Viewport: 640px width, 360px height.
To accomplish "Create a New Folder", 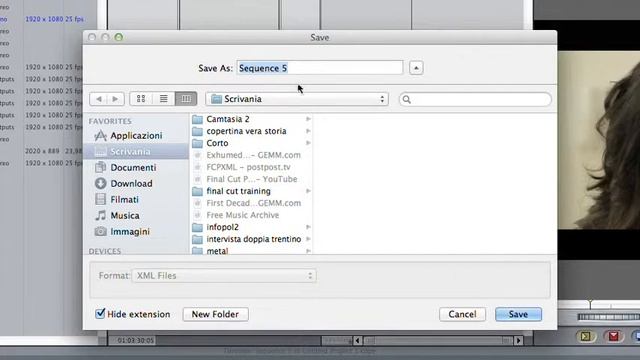I will coord(216,314).
